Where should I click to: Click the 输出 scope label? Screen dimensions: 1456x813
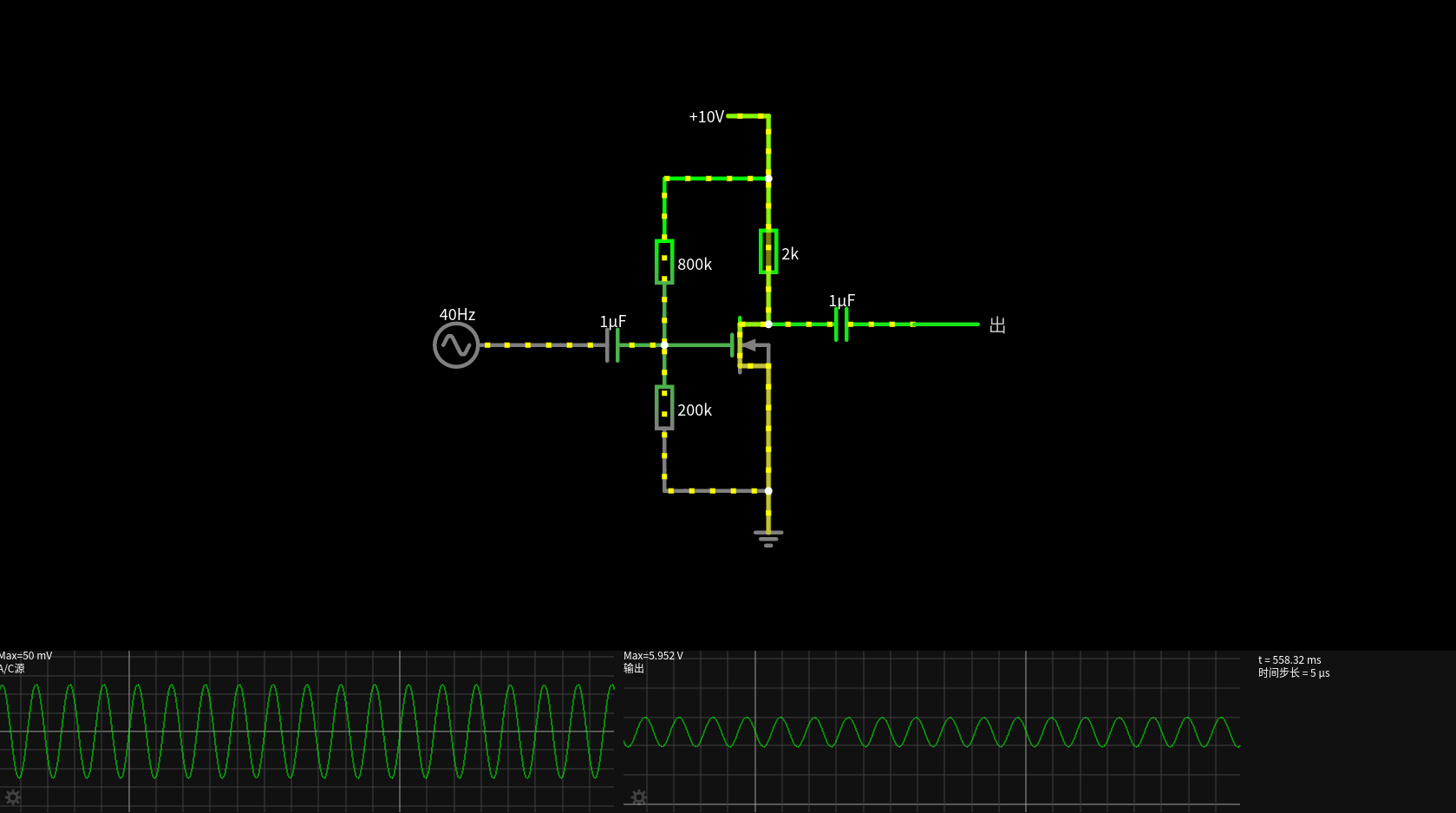[x=634, y=669]
